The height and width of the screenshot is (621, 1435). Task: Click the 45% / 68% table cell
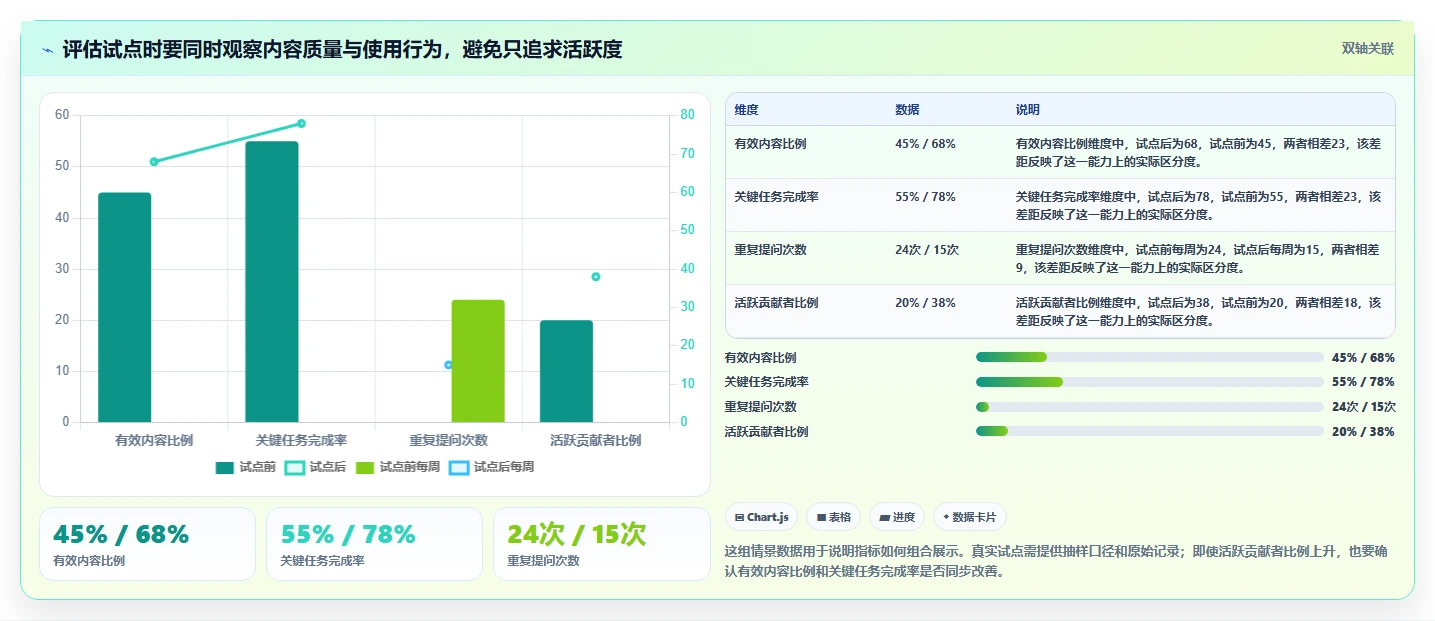coord(925,144)
